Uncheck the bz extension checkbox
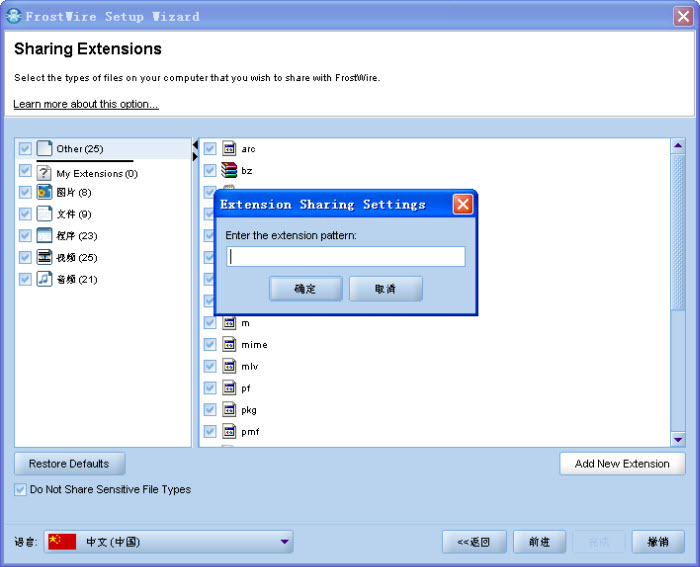 click(x=210, y=170)
